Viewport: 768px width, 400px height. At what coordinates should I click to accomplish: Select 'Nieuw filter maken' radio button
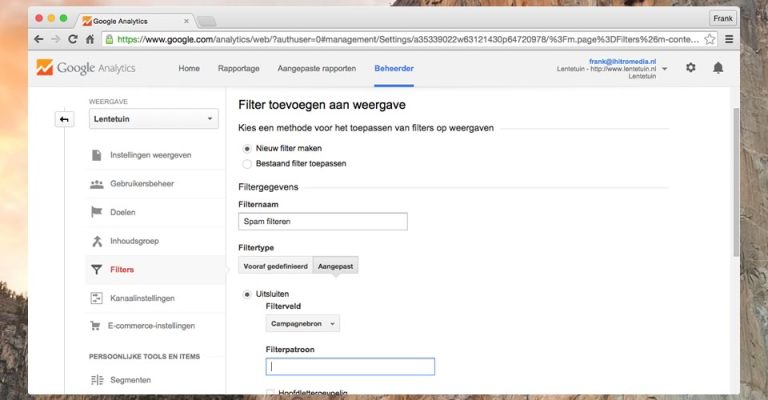tap(247, 148)
